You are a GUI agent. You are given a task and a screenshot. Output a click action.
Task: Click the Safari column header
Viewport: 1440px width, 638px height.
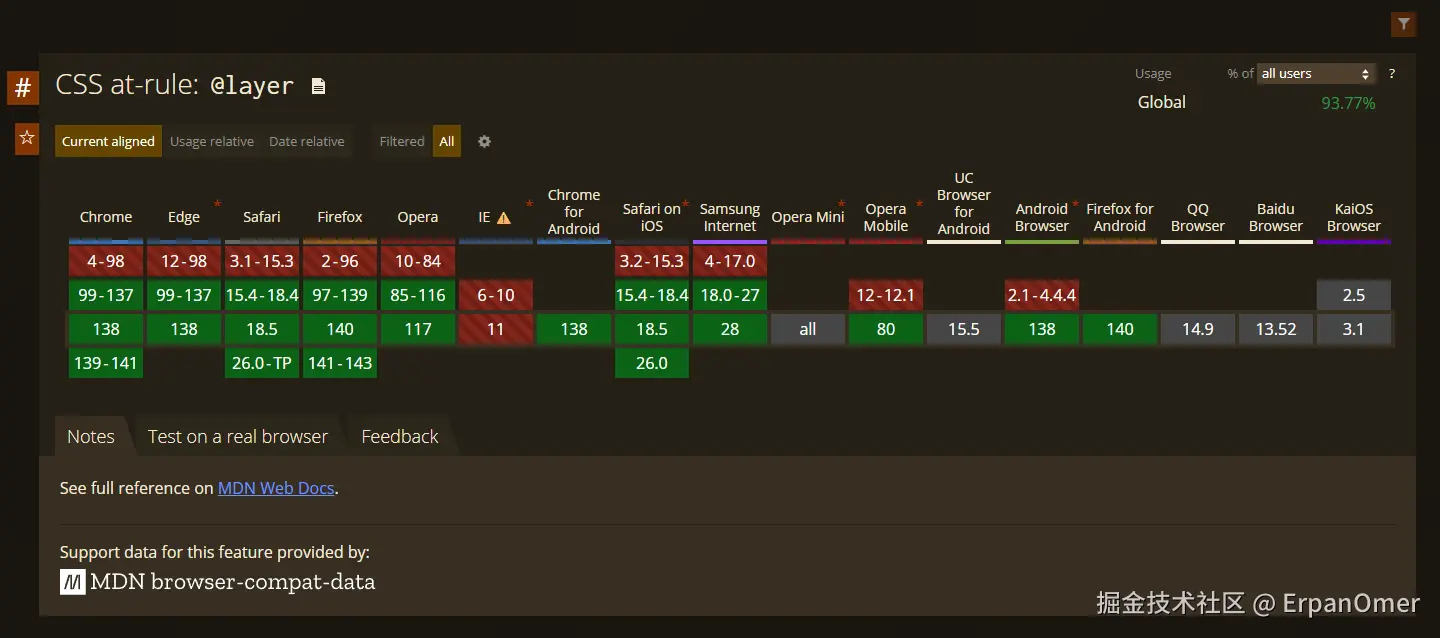click(262, 217)
